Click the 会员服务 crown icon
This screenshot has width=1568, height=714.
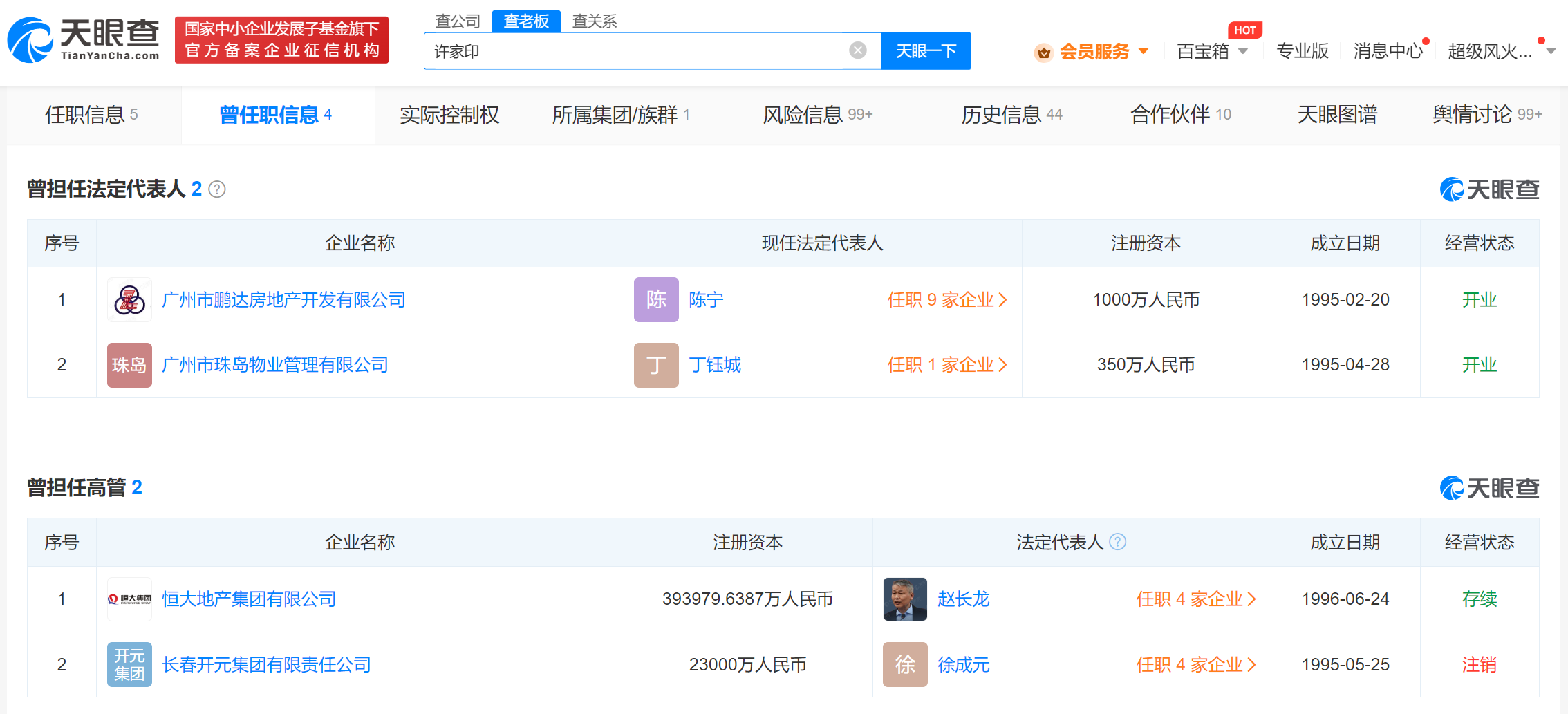(1043, 52)
